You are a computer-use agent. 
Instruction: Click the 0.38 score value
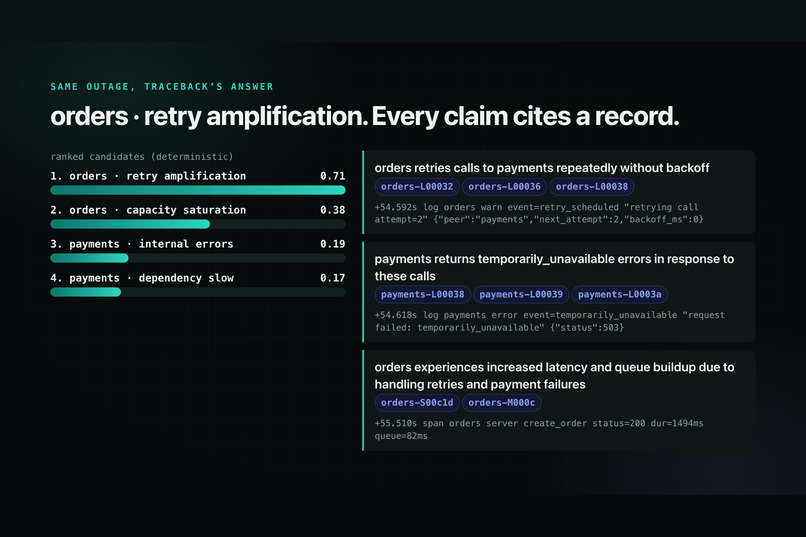[x=333, y=210]
